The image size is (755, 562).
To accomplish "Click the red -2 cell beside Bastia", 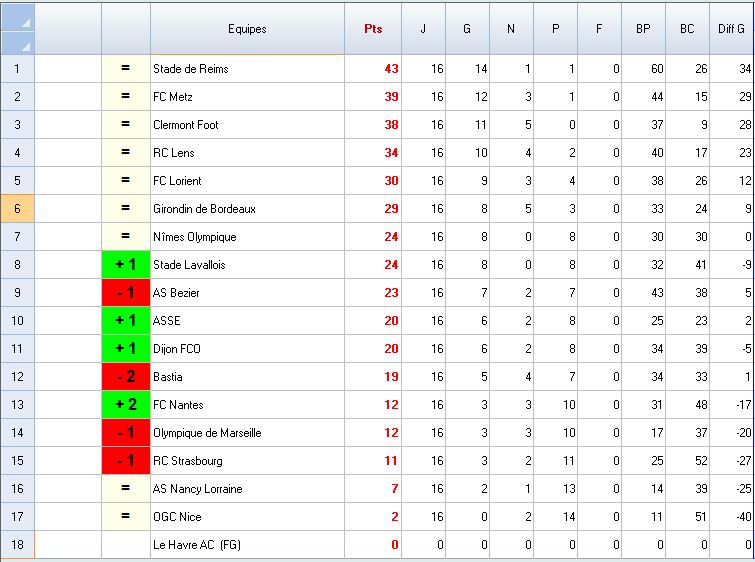I will (x=126, y=377).
